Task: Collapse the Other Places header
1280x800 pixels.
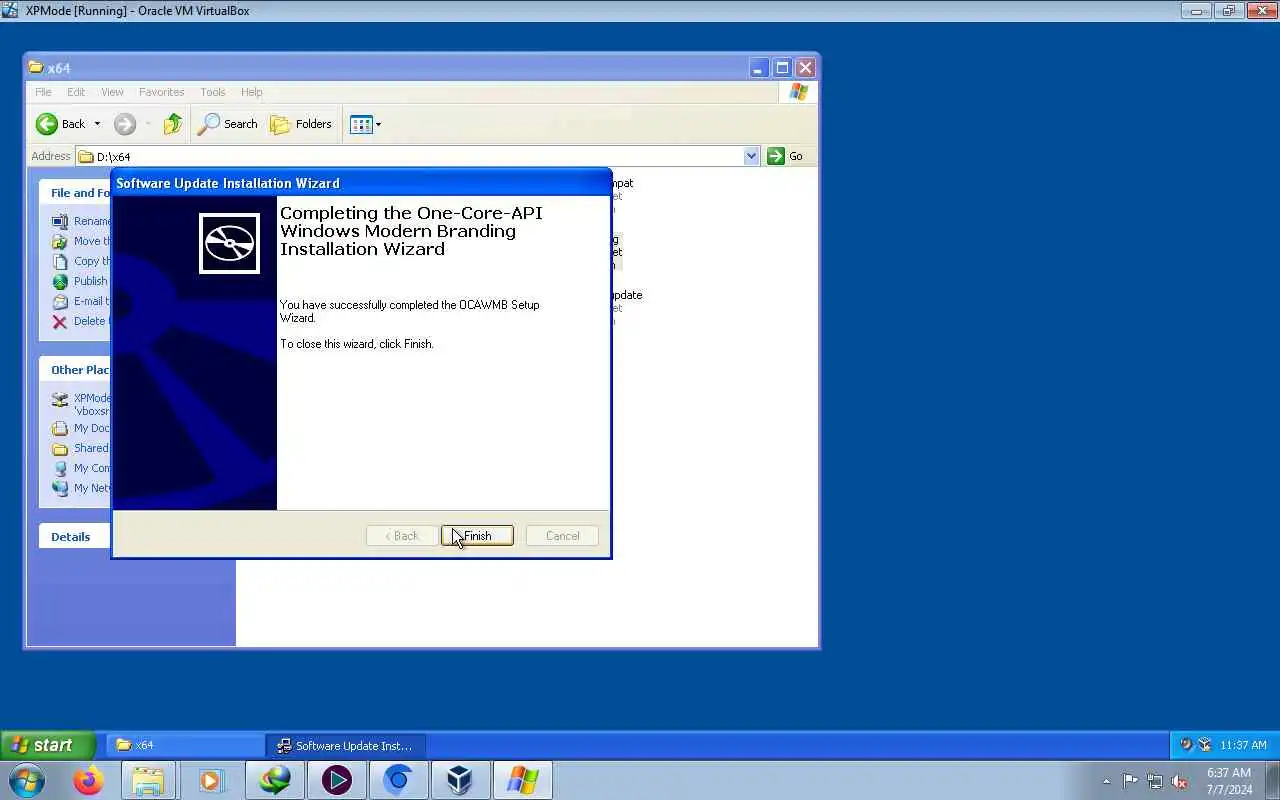Action: click(x=75, y=370)
